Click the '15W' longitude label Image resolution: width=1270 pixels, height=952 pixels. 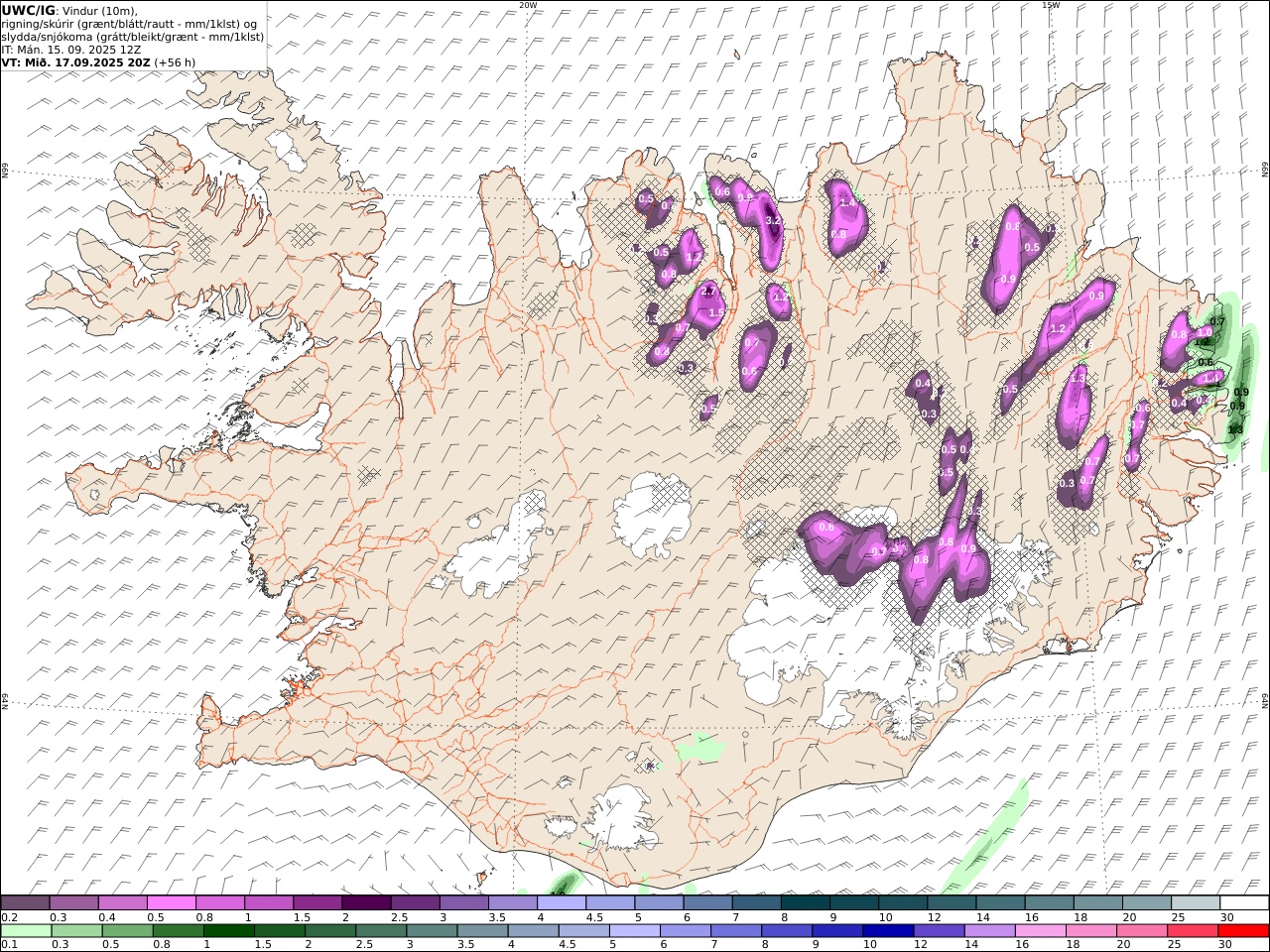tap(1050, 5)
